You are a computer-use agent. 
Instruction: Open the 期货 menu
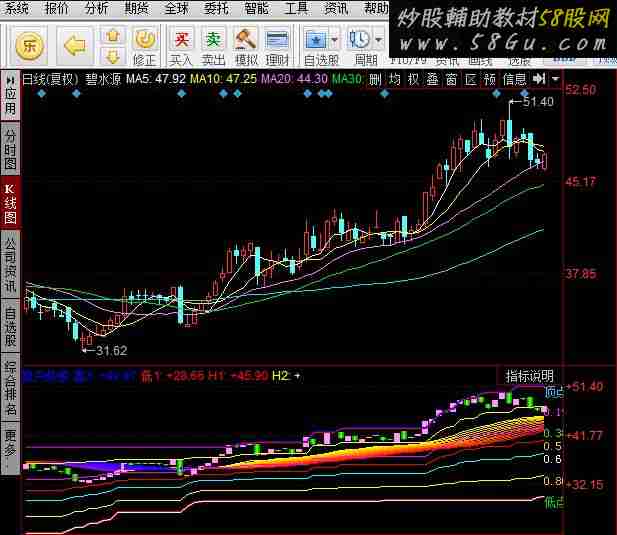point(136,8)
